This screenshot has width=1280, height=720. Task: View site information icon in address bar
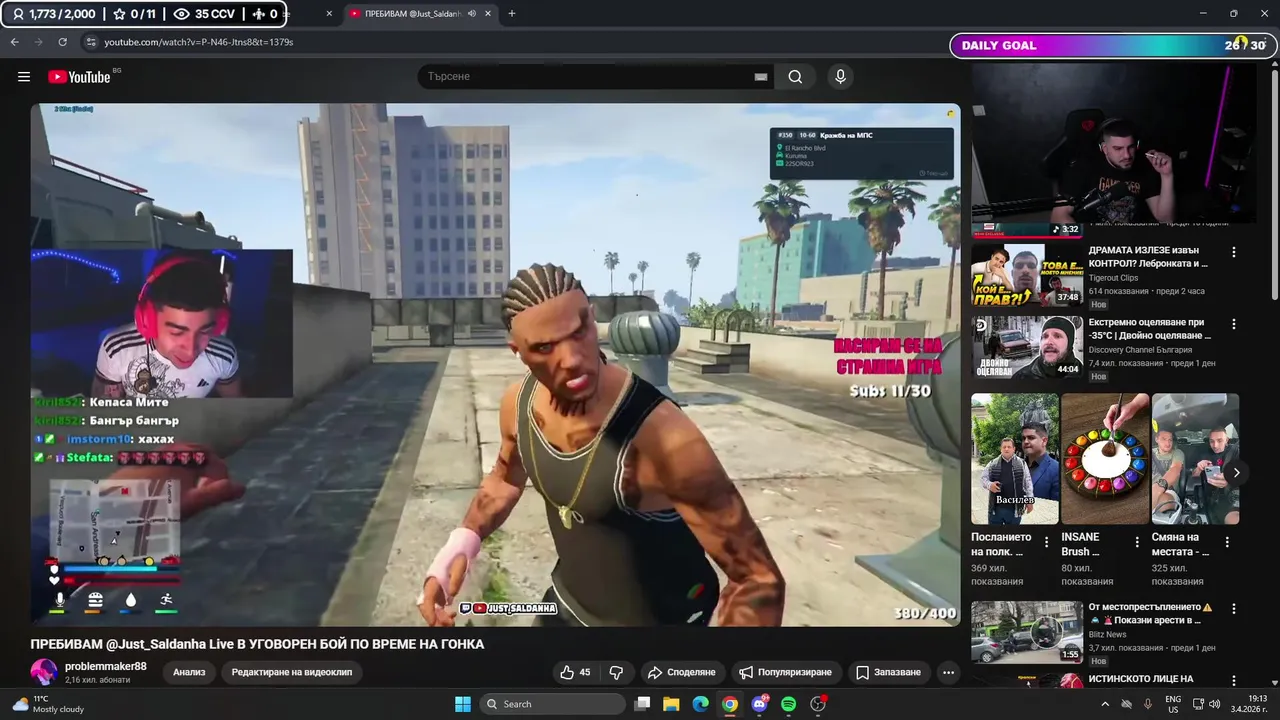tap(91, 42)
